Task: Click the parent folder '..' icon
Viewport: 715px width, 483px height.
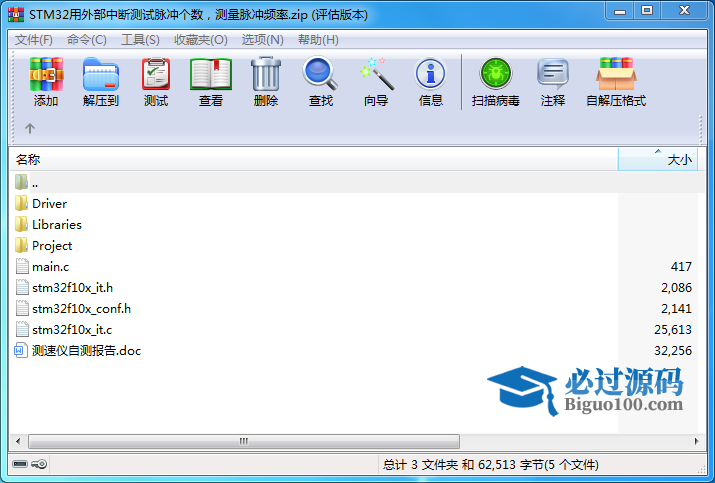Action: pos(21,182)
